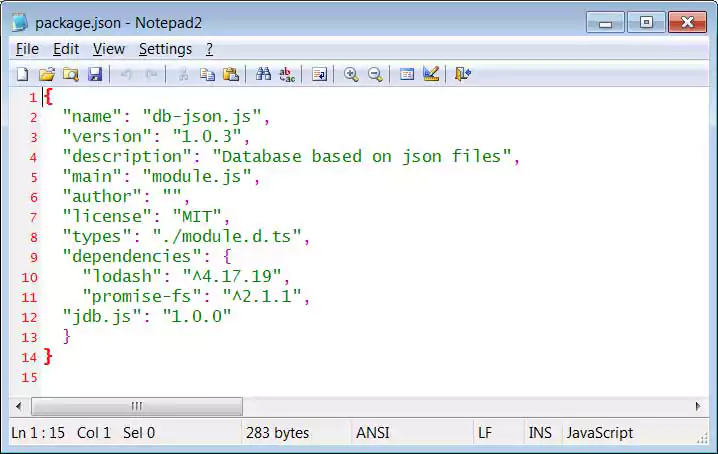This screenshot has height=454, width=718.
Task: Click the INS insert mode status entry
Action: (540, 432)
